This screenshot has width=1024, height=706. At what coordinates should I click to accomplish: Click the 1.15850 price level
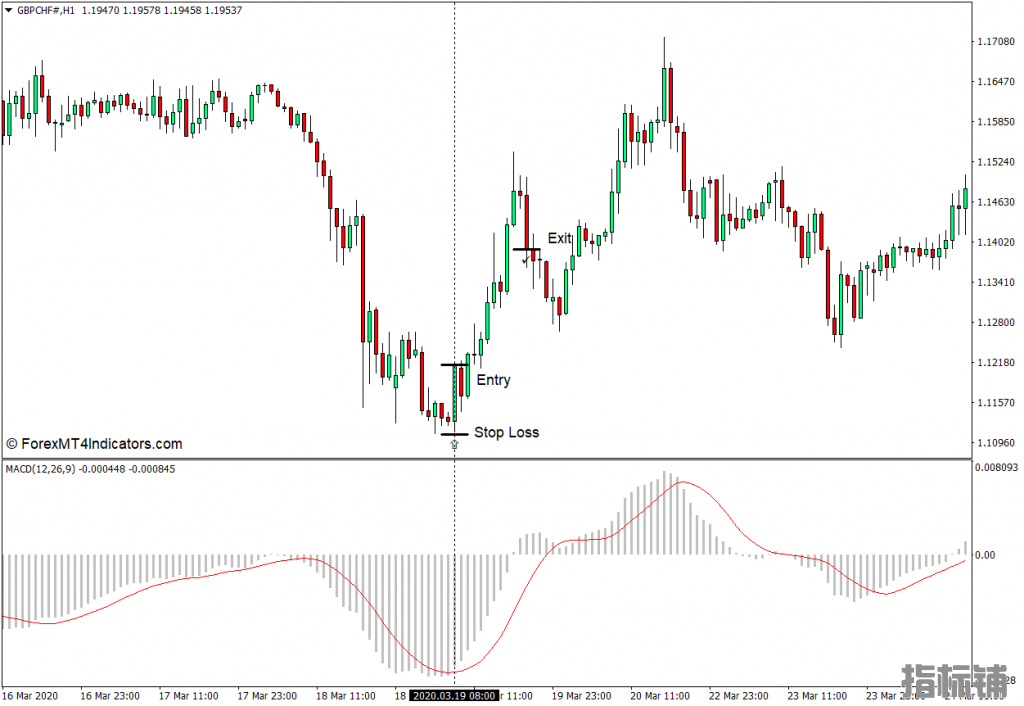click(x=996, y=121)
